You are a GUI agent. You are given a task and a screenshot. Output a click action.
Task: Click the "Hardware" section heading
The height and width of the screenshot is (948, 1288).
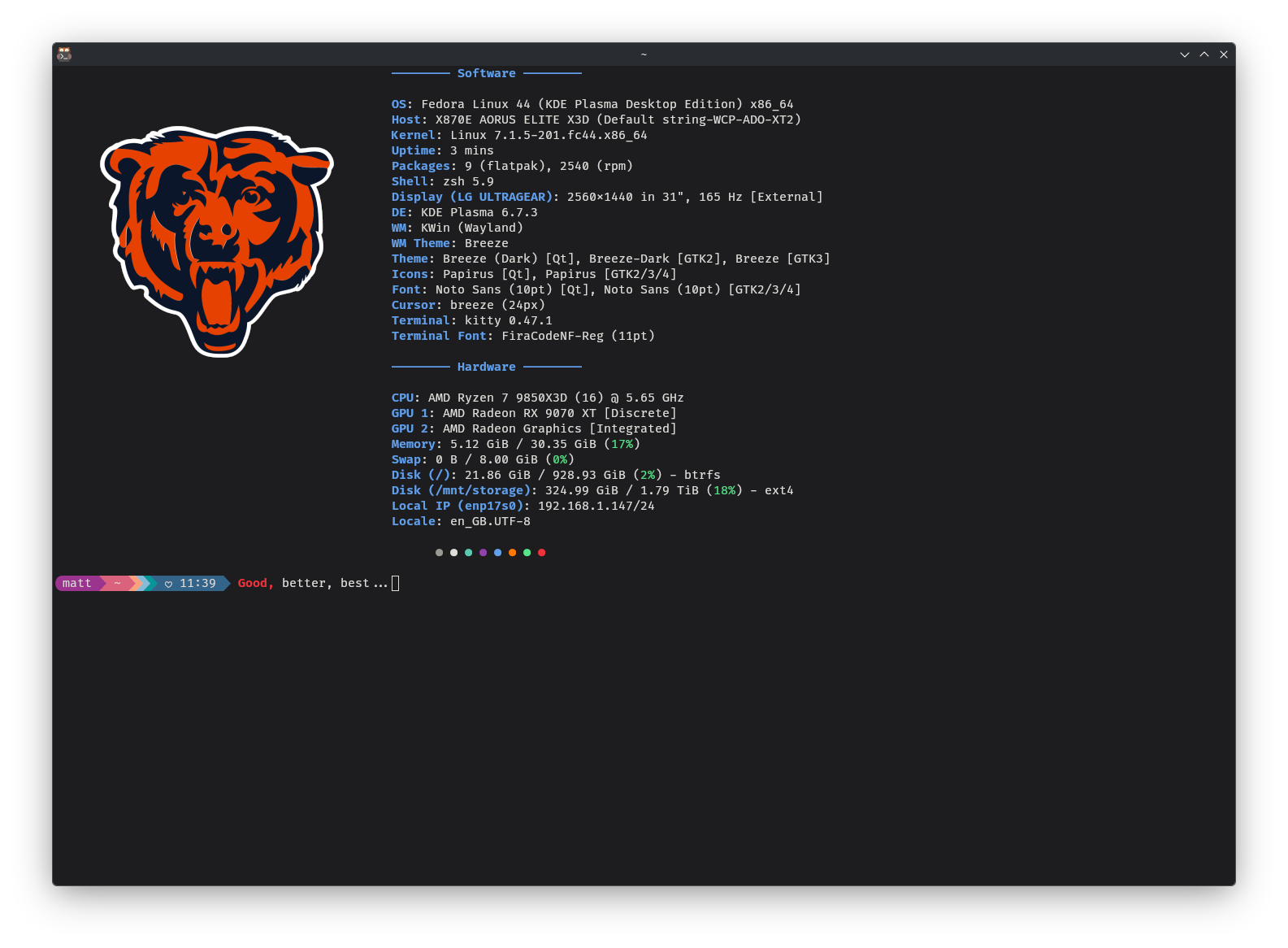click(x=486, y=367)
